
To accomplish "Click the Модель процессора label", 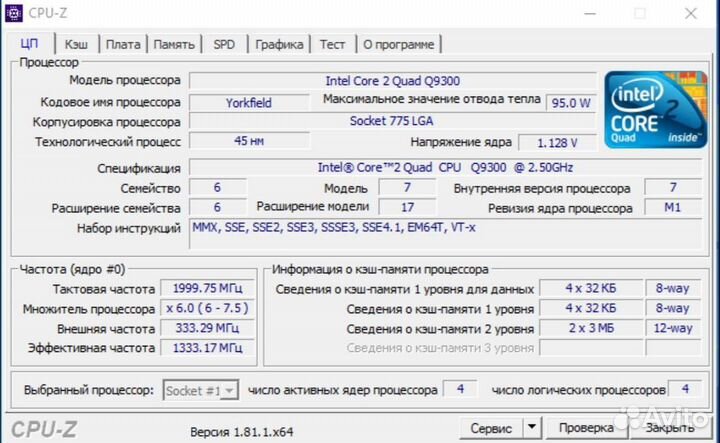I will (125, 80).
